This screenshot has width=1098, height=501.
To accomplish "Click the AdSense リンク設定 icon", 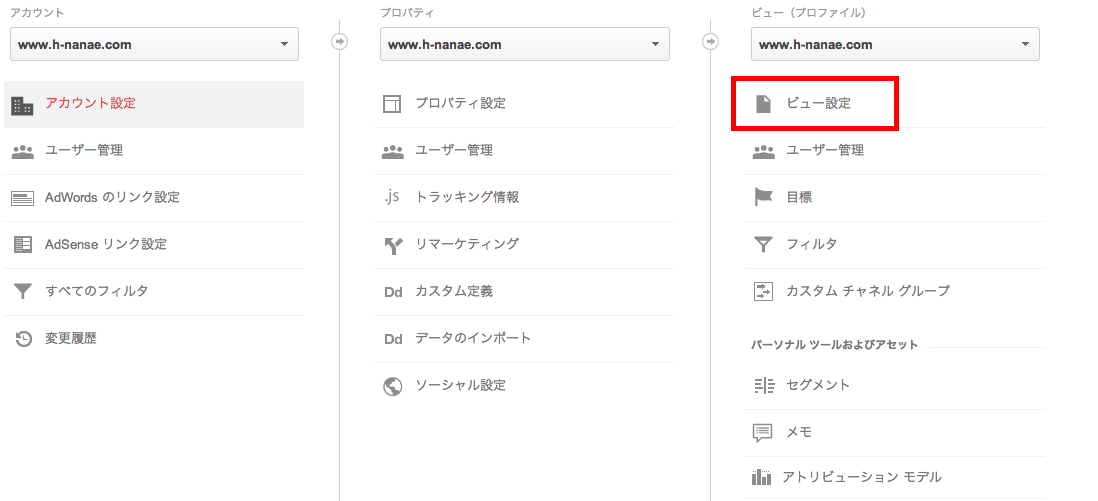I will click(x=22, y=245).
